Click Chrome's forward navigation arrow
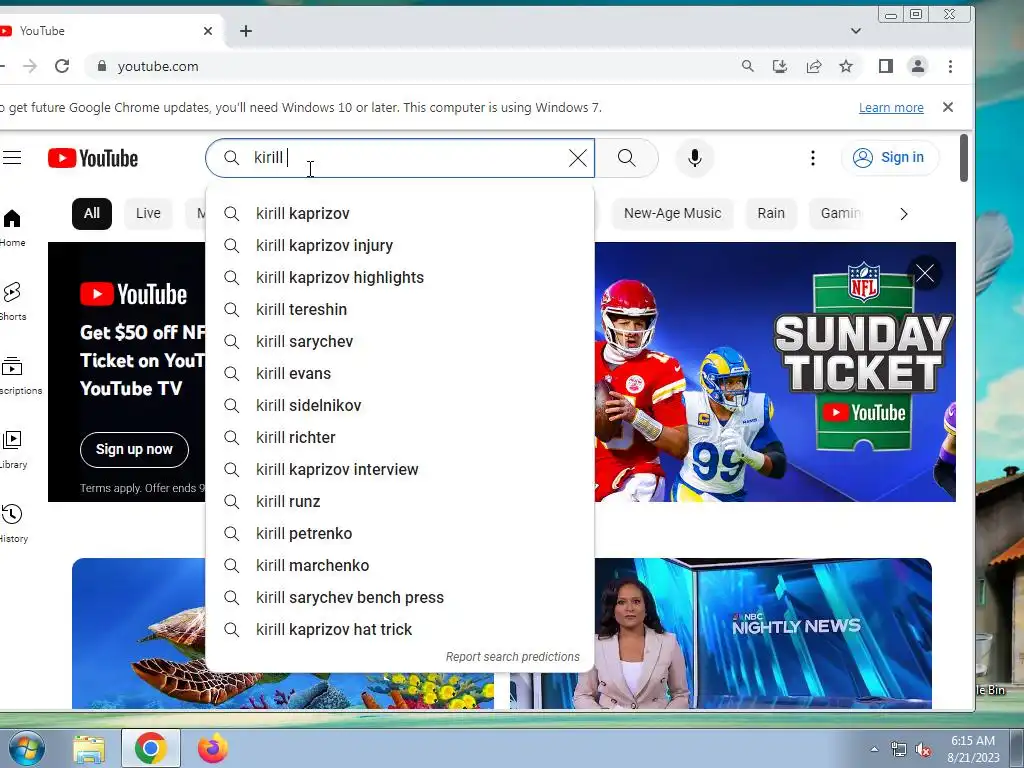This screenshot has width=1024, height=768. [x=30, y=66]
